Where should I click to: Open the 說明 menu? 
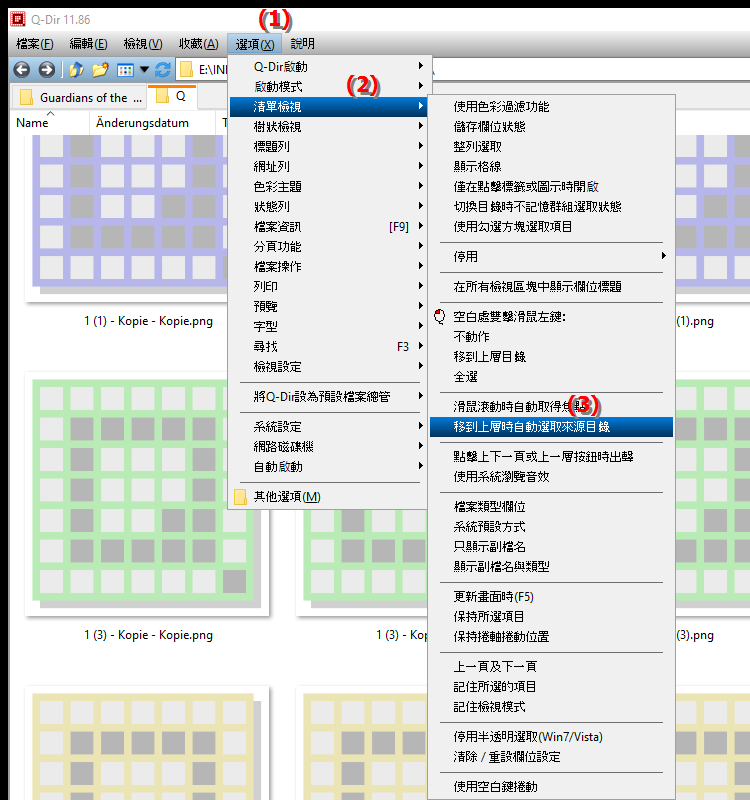(x=303, y=44)
